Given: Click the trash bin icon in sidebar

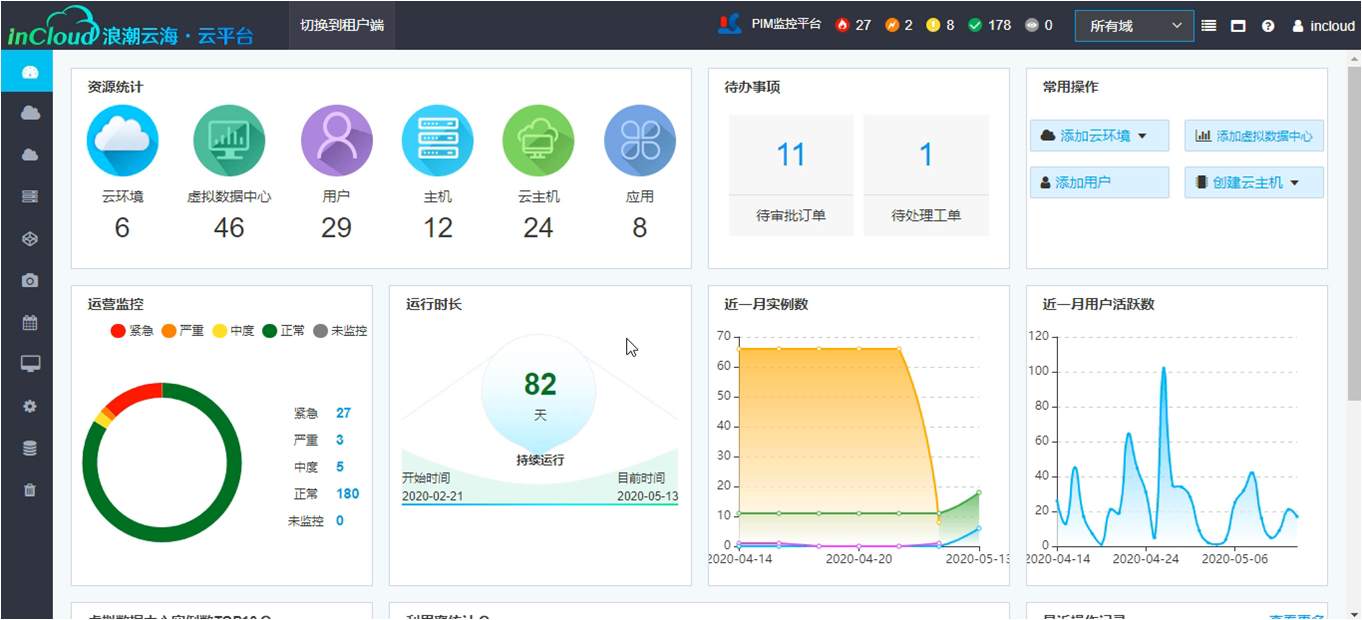Looking at the screenshot, I should pos(30,489).
